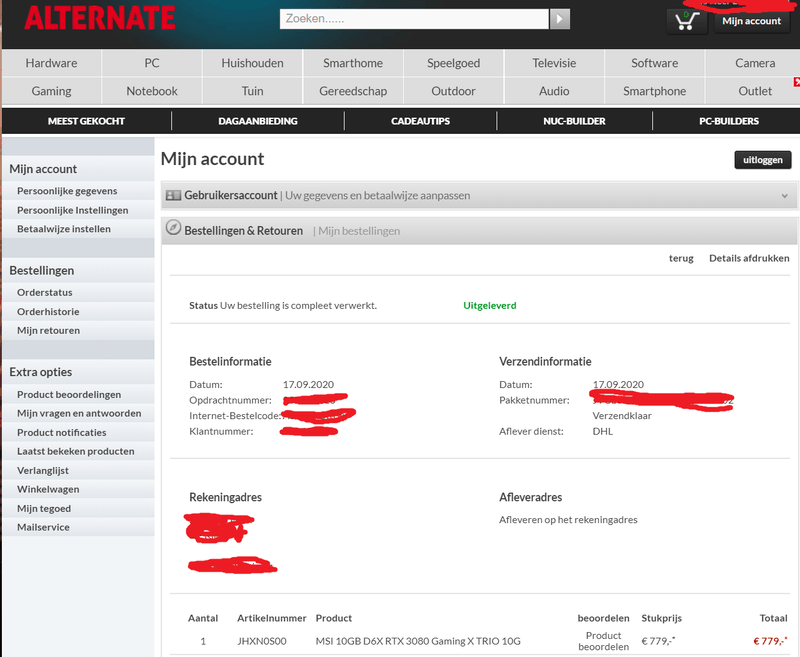
Task: Click the search submit arrow button
Action: (560, 19)
